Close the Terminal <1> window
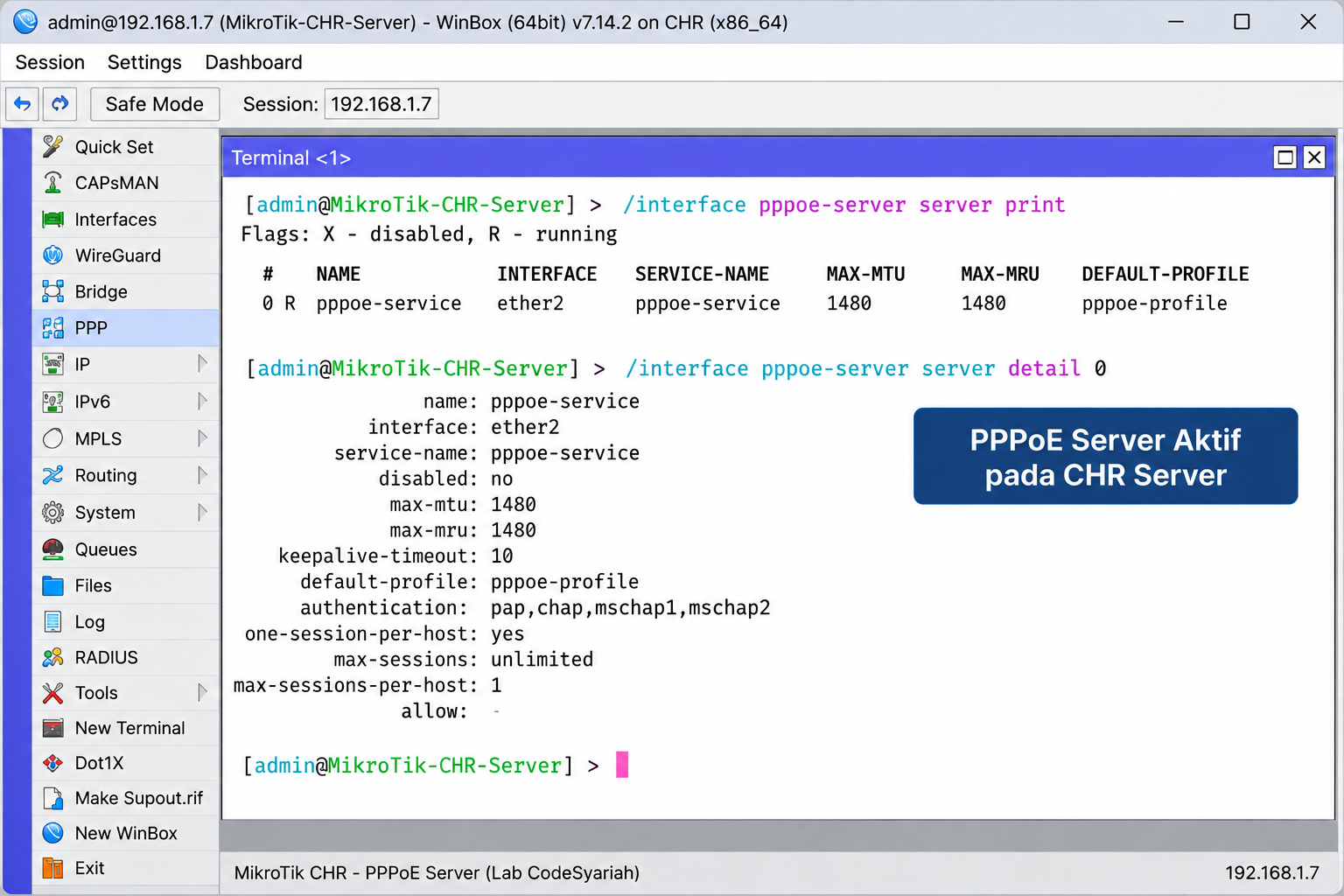The width and height of the screenshot is (1344, 896). [x=1314, y=157]
